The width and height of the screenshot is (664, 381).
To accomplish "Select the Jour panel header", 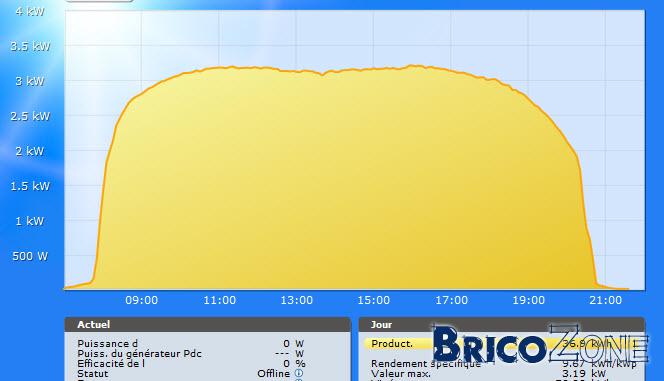I will click(x=501, y=324).
